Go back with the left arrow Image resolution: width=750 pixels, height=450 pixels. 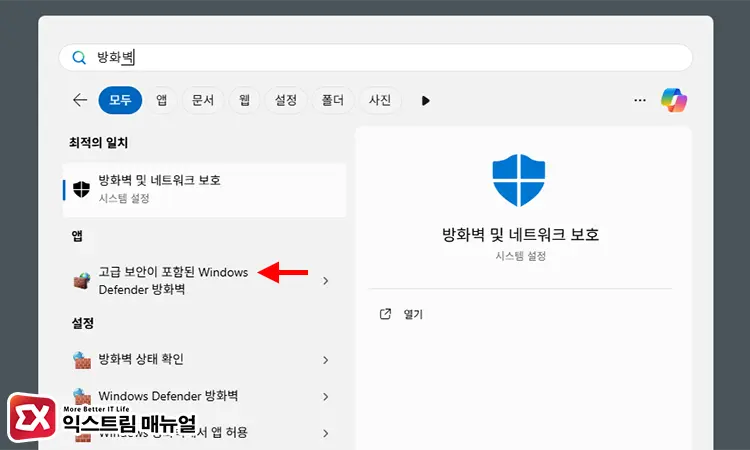click(80, 100)
